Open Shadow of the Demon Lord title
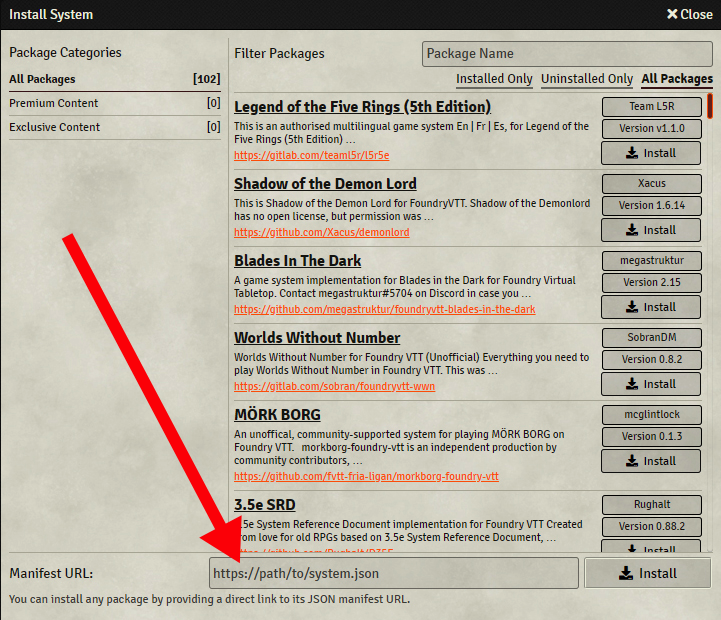The width and height of the screenshot is (721, 620). pos(325,184)
